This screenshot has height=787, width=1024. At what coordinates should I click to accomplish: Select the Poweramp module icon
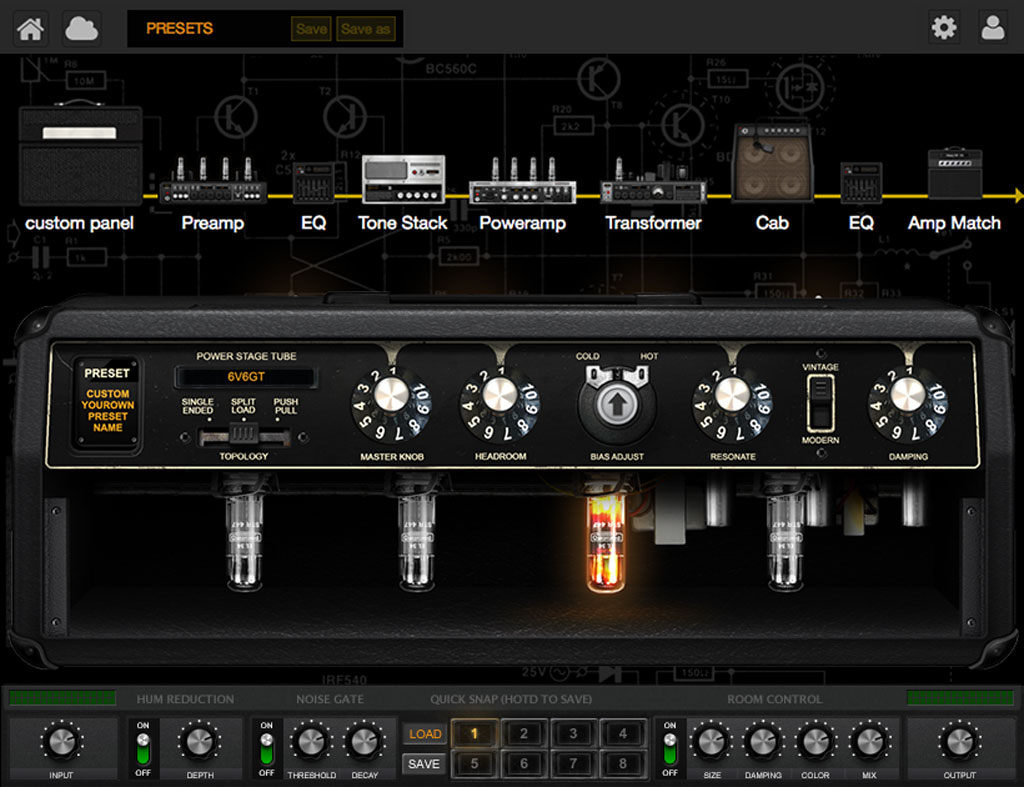(x=522, y=181)
